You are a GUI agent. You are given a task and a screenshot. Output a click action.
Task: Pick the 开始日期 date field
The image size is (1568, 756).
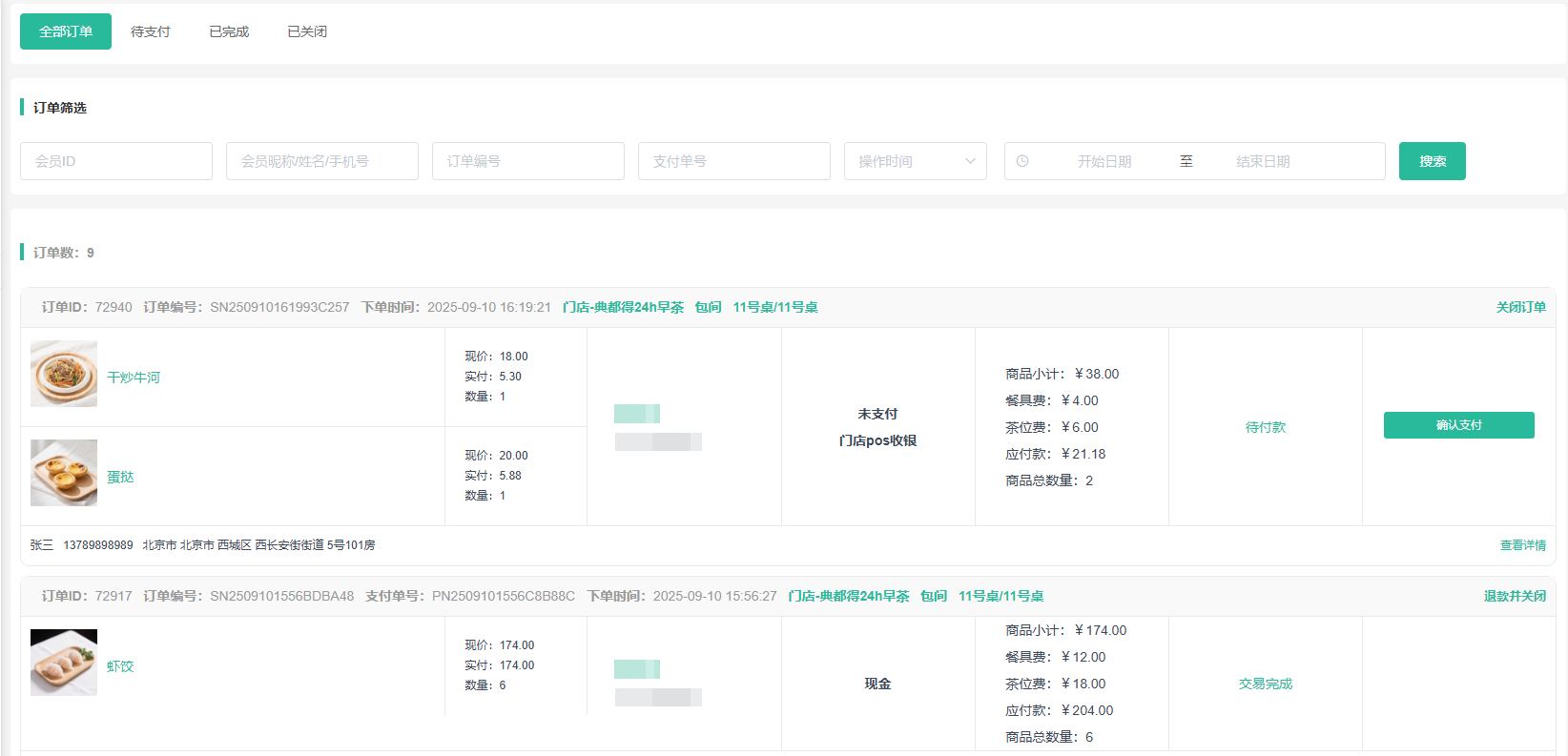(x=1104, y=161)
